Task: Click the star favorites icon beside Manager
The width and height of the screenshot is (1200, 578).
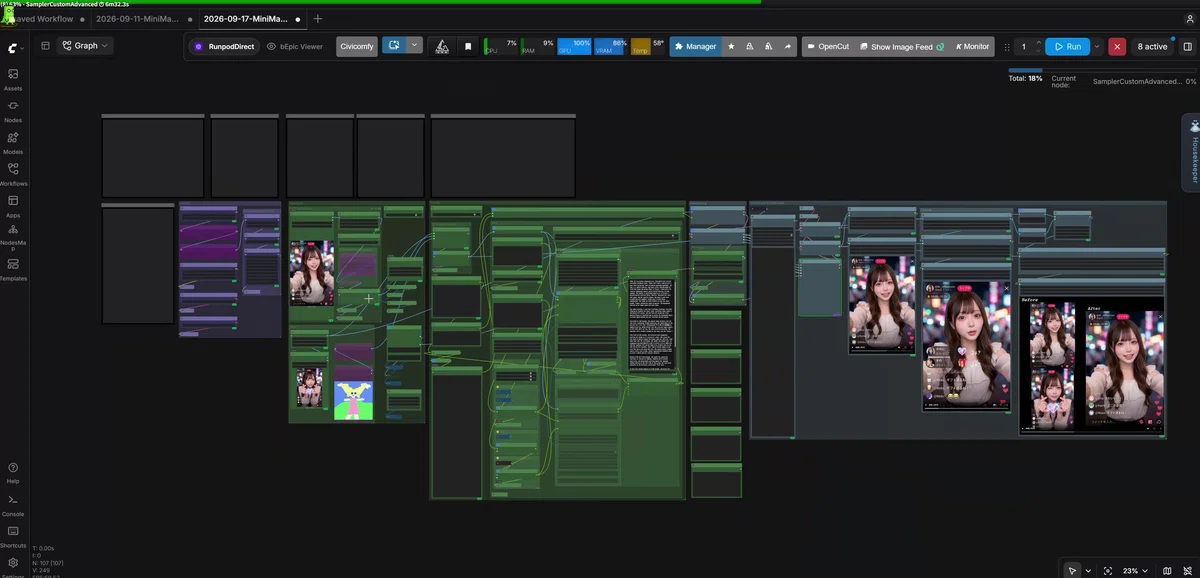Action: coord(731,46)
